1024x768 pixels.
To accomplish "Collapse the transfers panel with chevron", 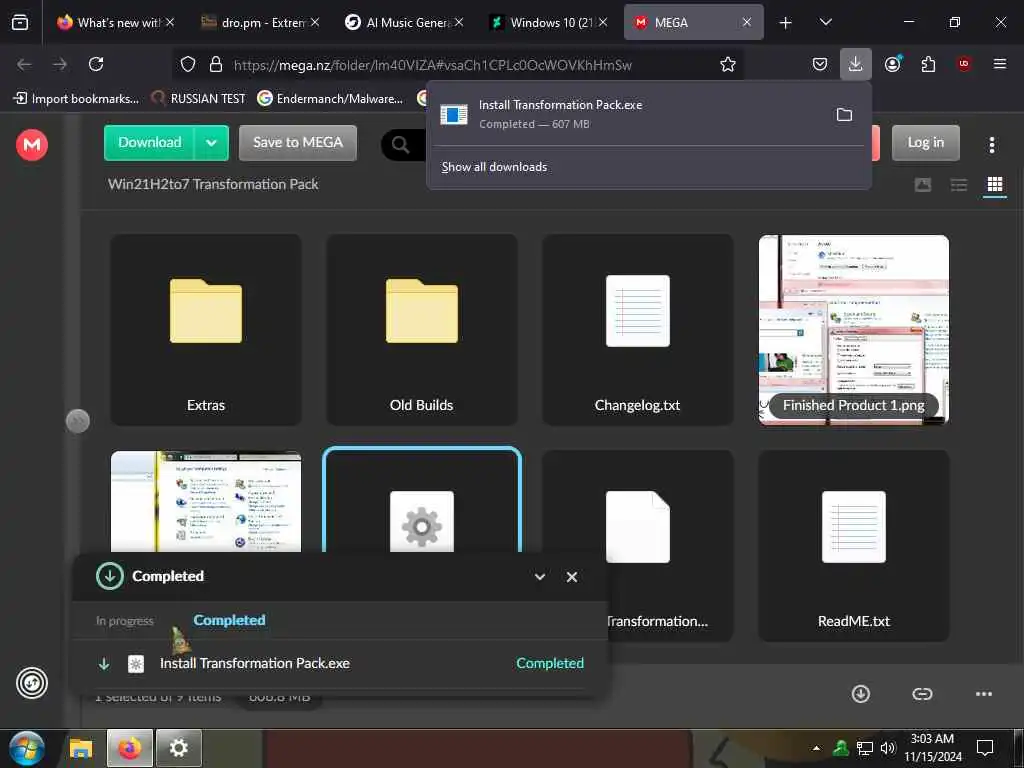I will [540, 577].
